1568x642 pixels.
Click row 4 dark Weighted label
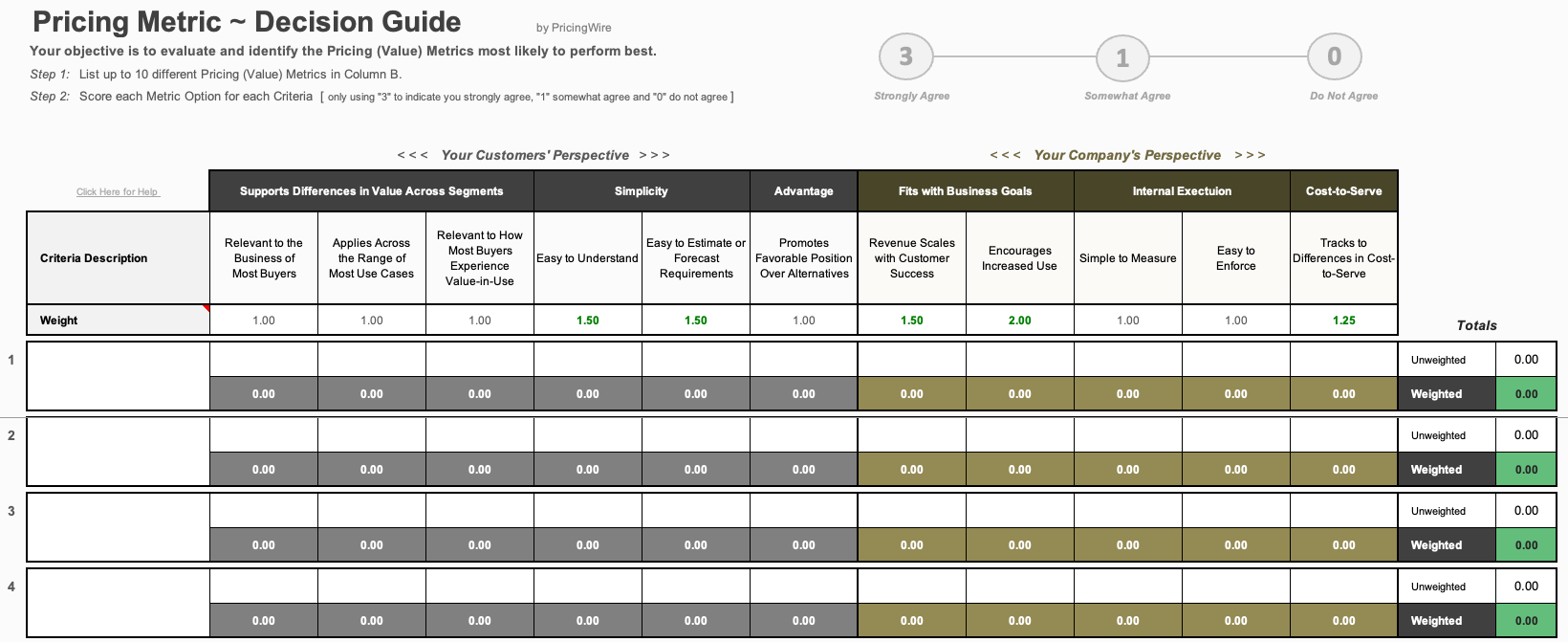tap(1447, 621)
